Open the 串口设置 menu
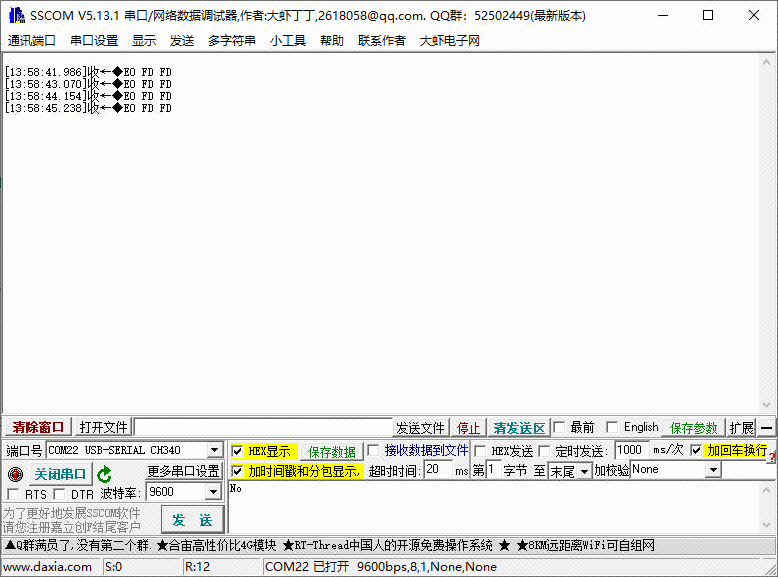 click(x=94, y=40)
